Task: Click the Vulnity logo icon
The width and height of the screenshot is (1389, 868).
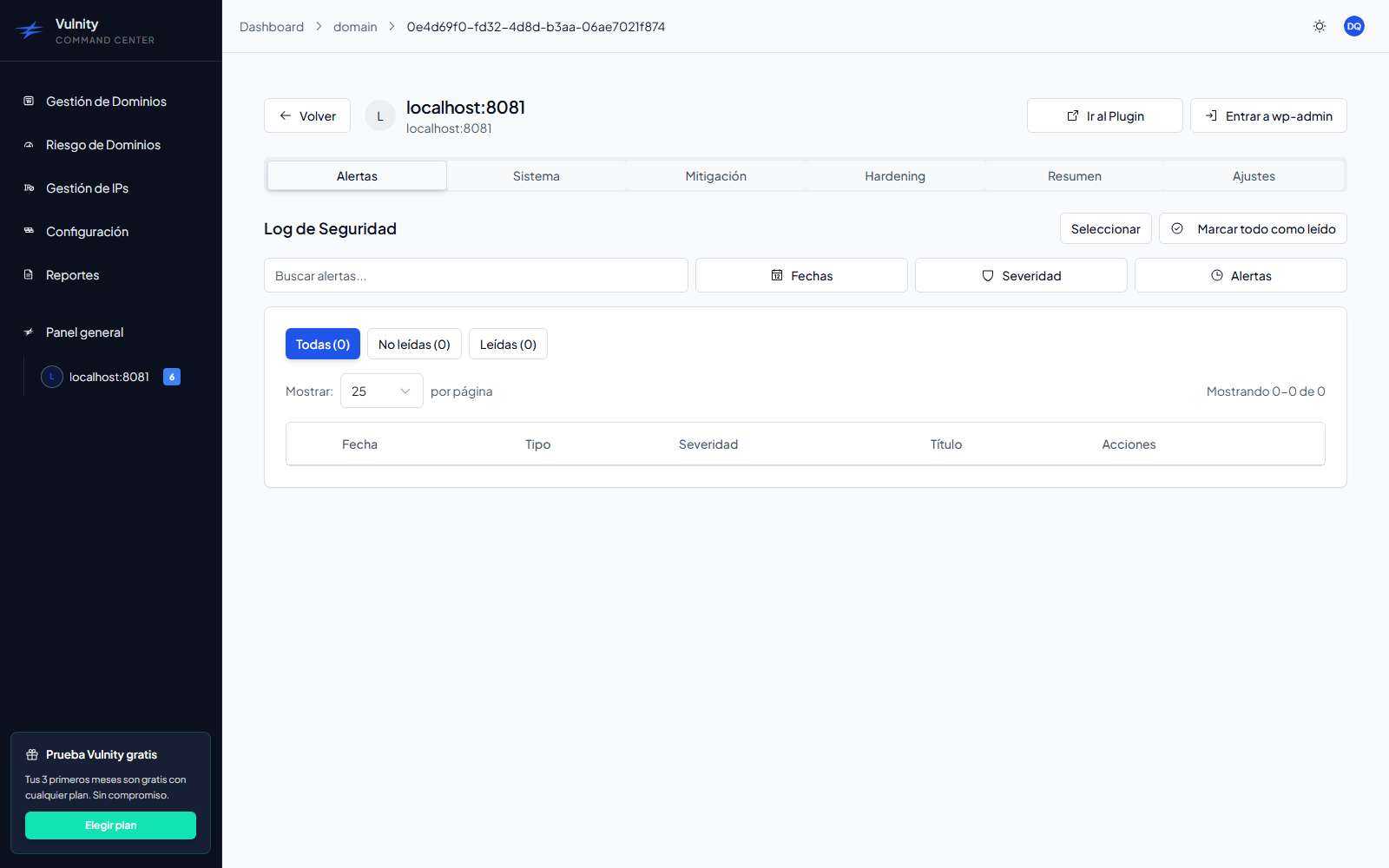Action: point(30,30)
